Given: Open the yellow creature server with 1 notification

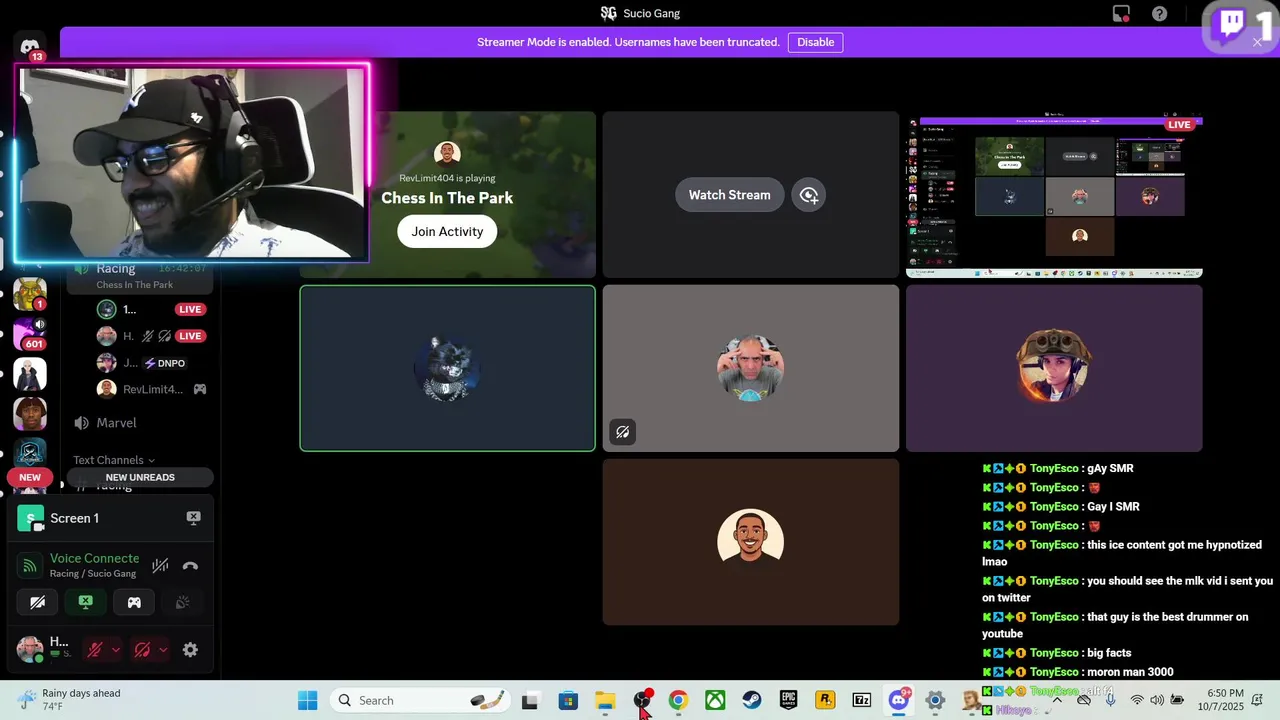Looking at the screenshot, I should [30, 295].
